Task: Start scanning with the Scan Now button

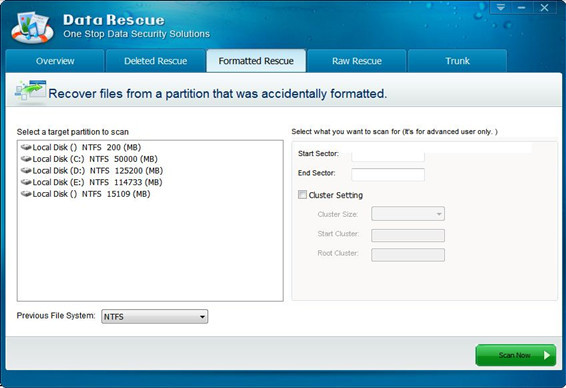Action: click(x=515, y=355)
